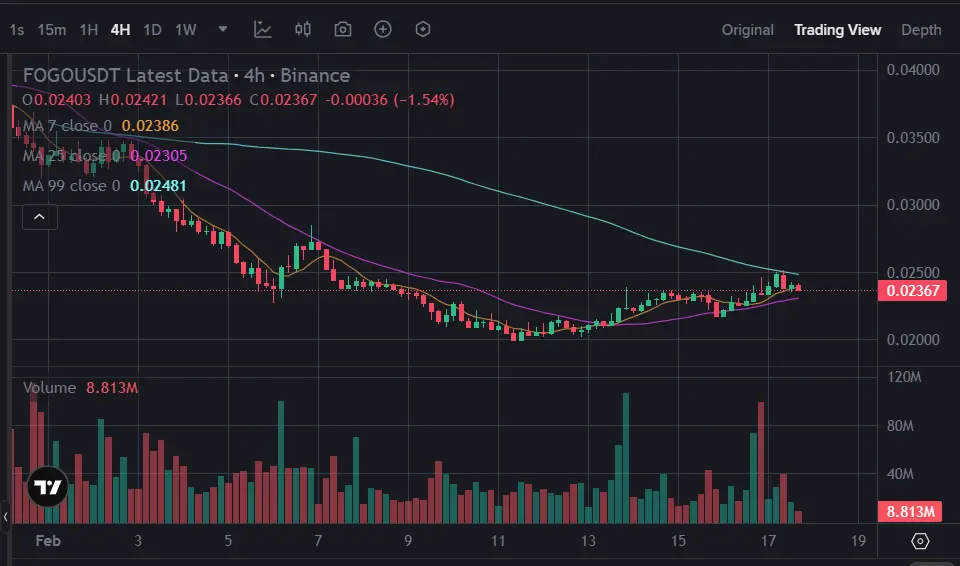The image size is (960, 566).
Task: Switch to Original chart view
Action: (748, 29)
